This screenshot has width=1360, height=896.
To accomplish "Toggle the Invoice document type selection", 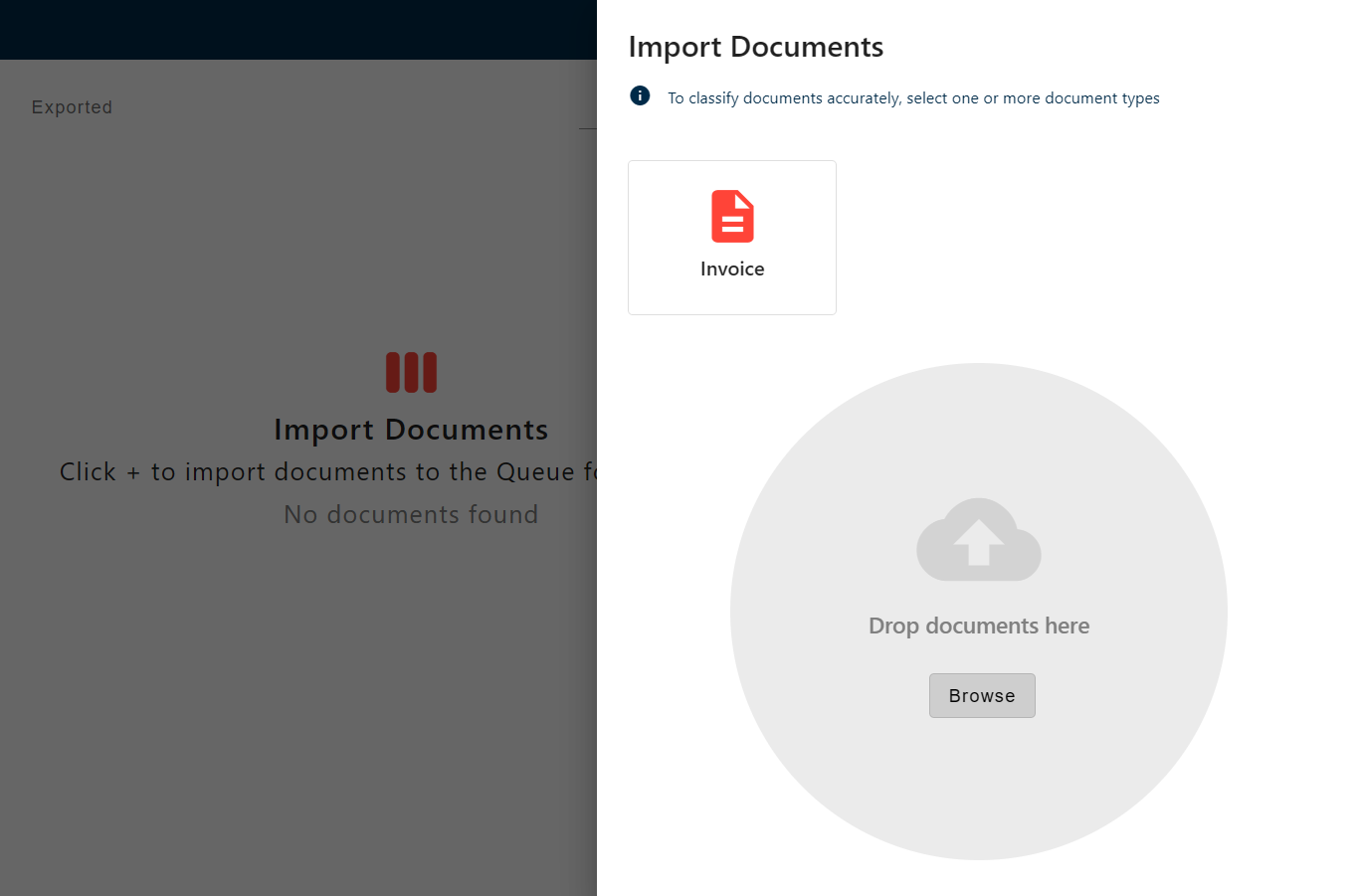I will [732, 238].
